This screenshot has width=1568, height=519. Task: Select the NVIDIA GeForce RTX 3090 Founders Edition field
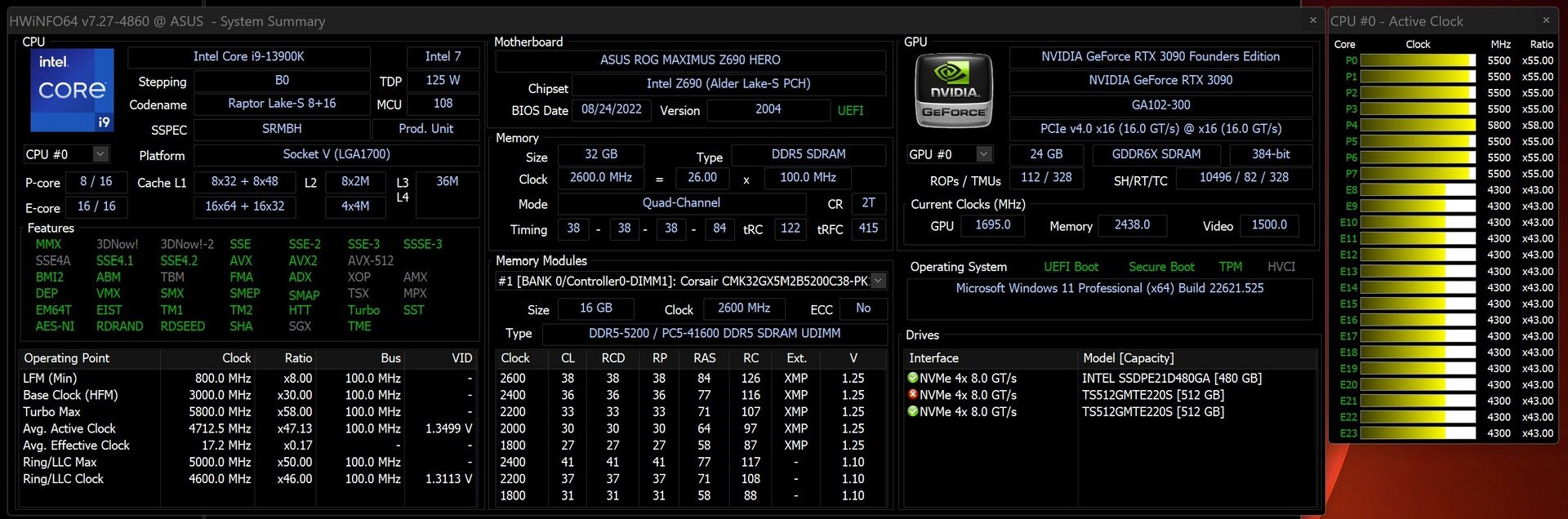[x=1160, y=57]
